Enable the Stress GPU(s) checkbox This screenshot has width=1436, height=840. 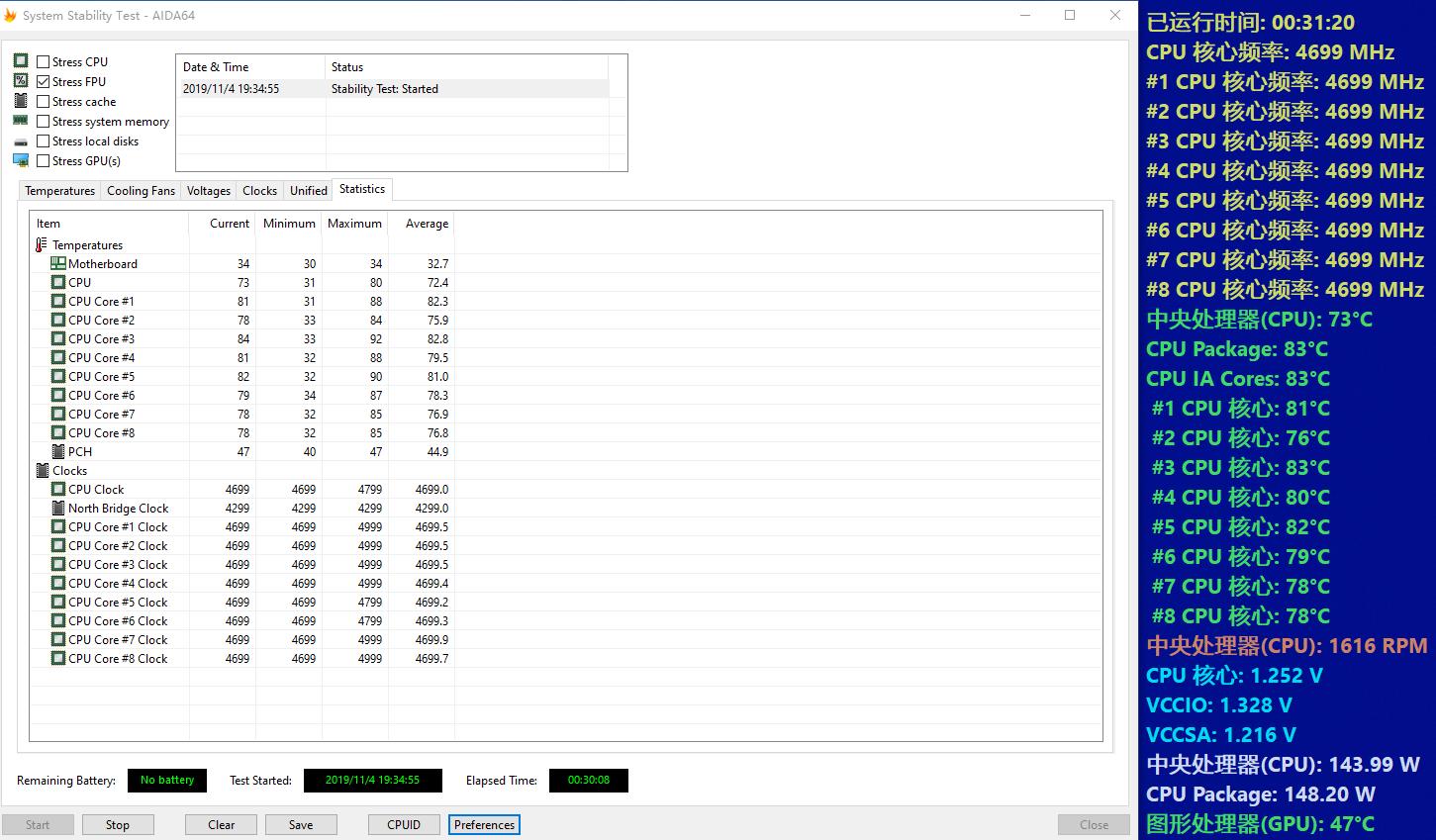44,160
